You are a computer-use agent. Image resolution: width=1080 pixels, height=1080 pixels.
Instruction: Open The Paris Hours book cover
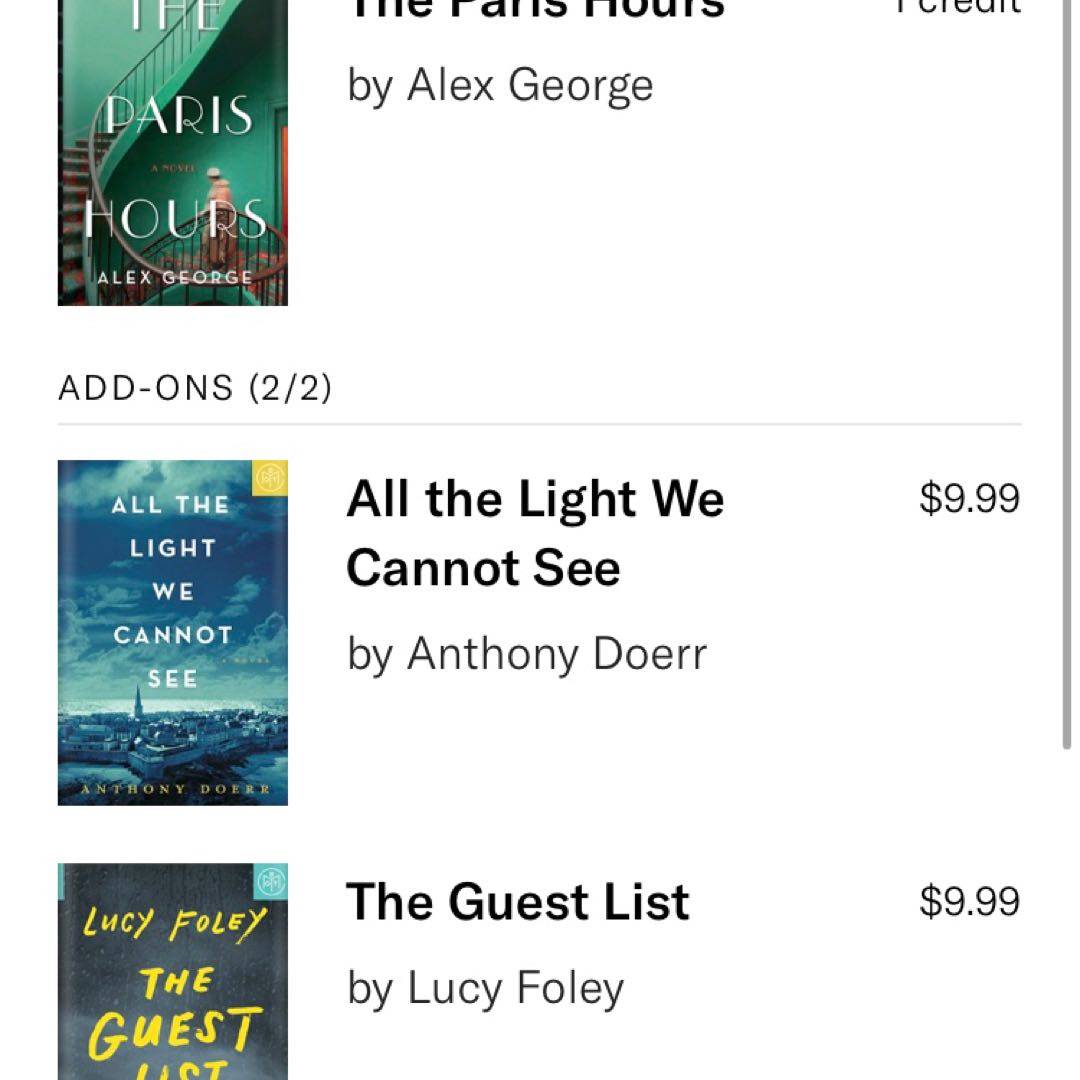(x=172, y=150)
